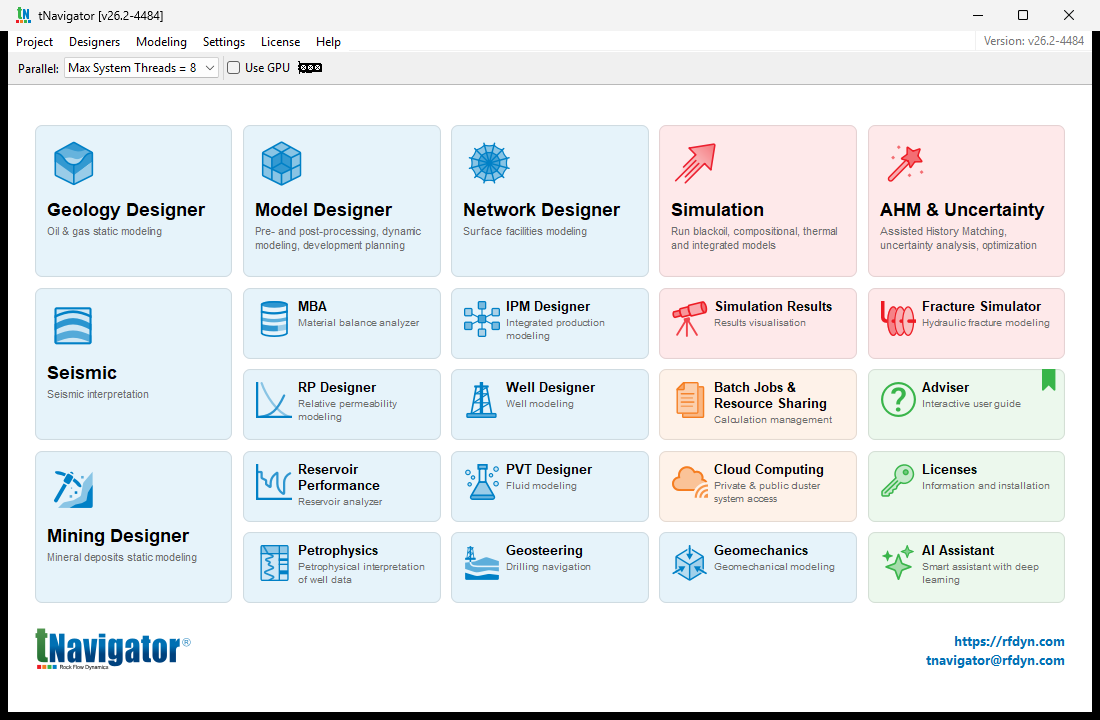Open the Help menu

coord(328,41)
